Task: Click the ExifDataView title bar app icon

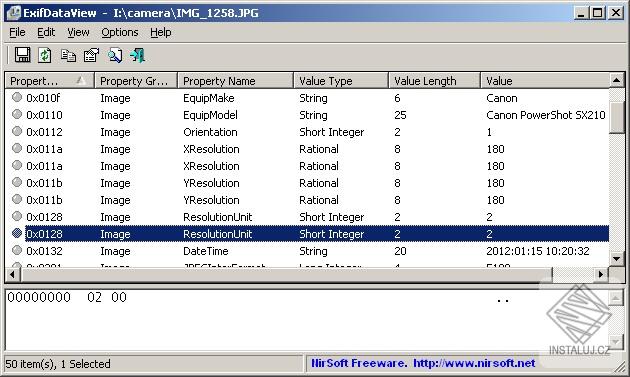Action: pos(13,13)
